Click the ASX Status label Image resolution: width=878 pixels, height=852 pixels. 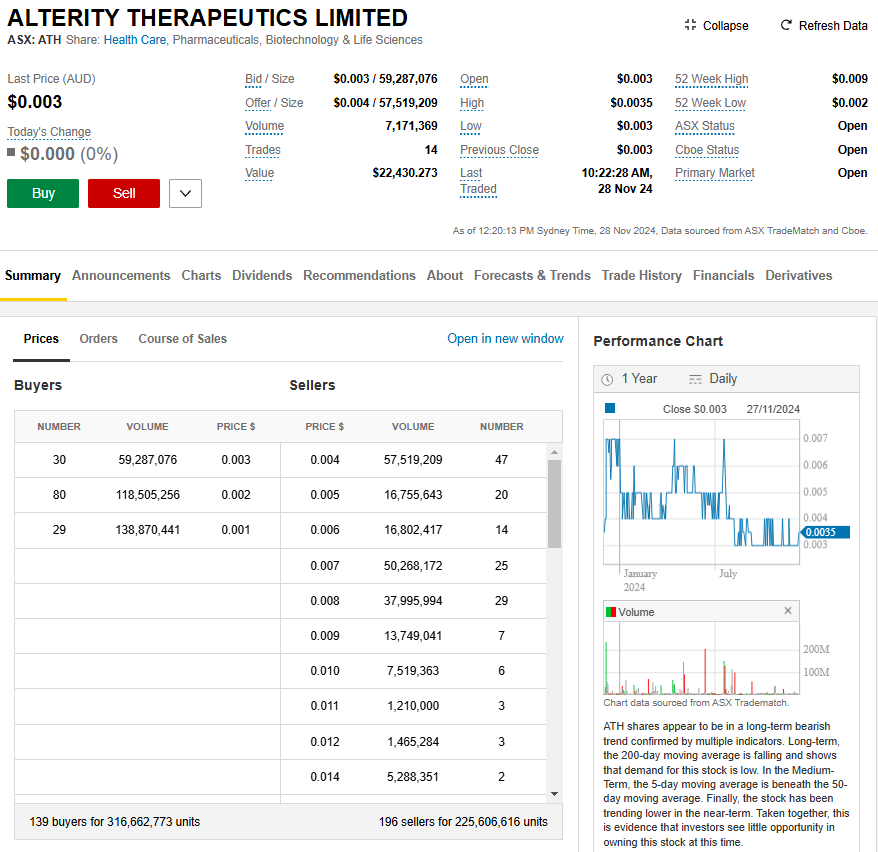(704, 126)
